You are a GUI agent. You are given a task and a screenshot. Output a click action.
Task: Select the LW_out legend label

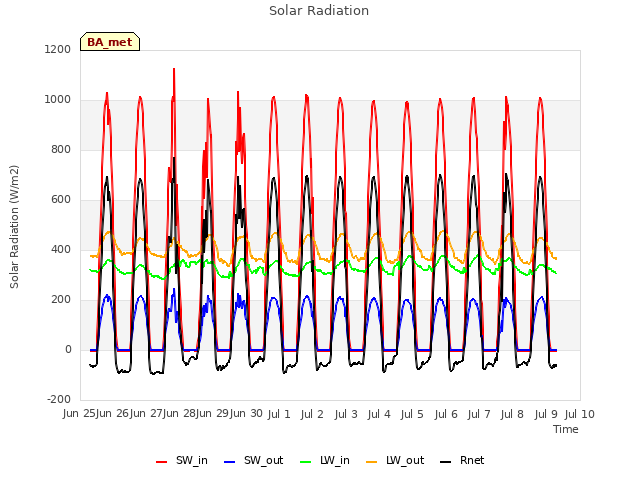[405, 460]
